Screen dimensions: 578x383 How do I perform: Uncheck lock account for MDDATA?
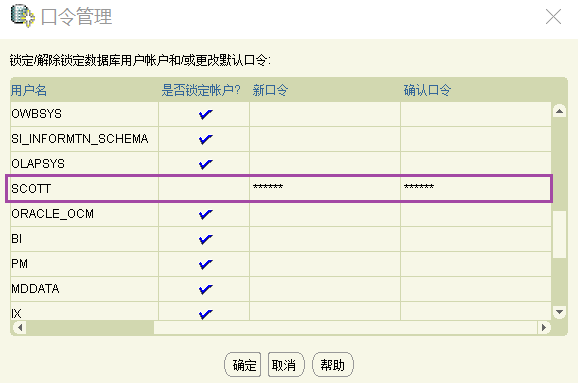pyautogui.click(x=205, y=289)
